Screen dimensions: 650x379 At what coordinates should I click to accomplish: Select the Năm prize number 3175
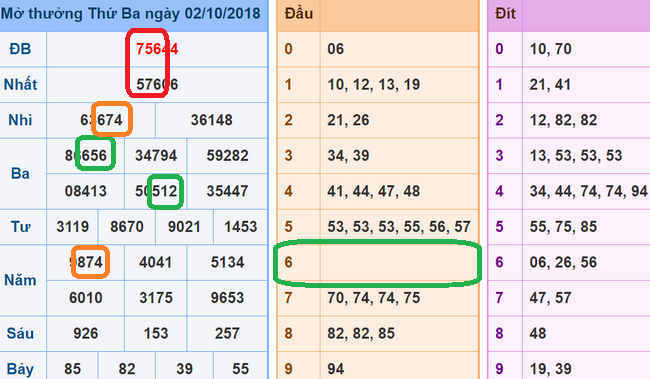[x=156, y=298]
